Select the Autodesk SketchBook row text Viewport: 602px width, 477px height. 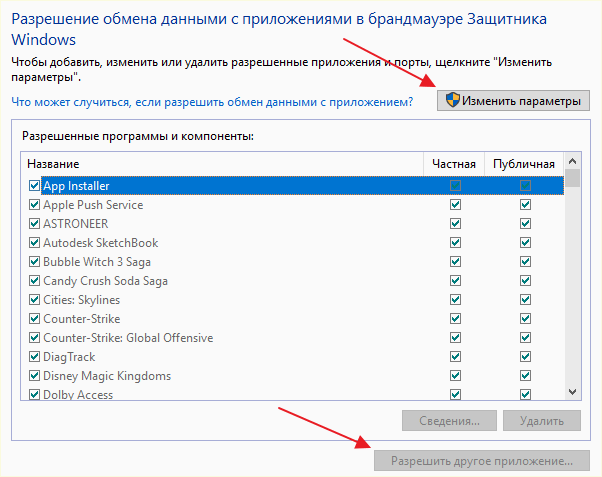[x=101, y=243]
